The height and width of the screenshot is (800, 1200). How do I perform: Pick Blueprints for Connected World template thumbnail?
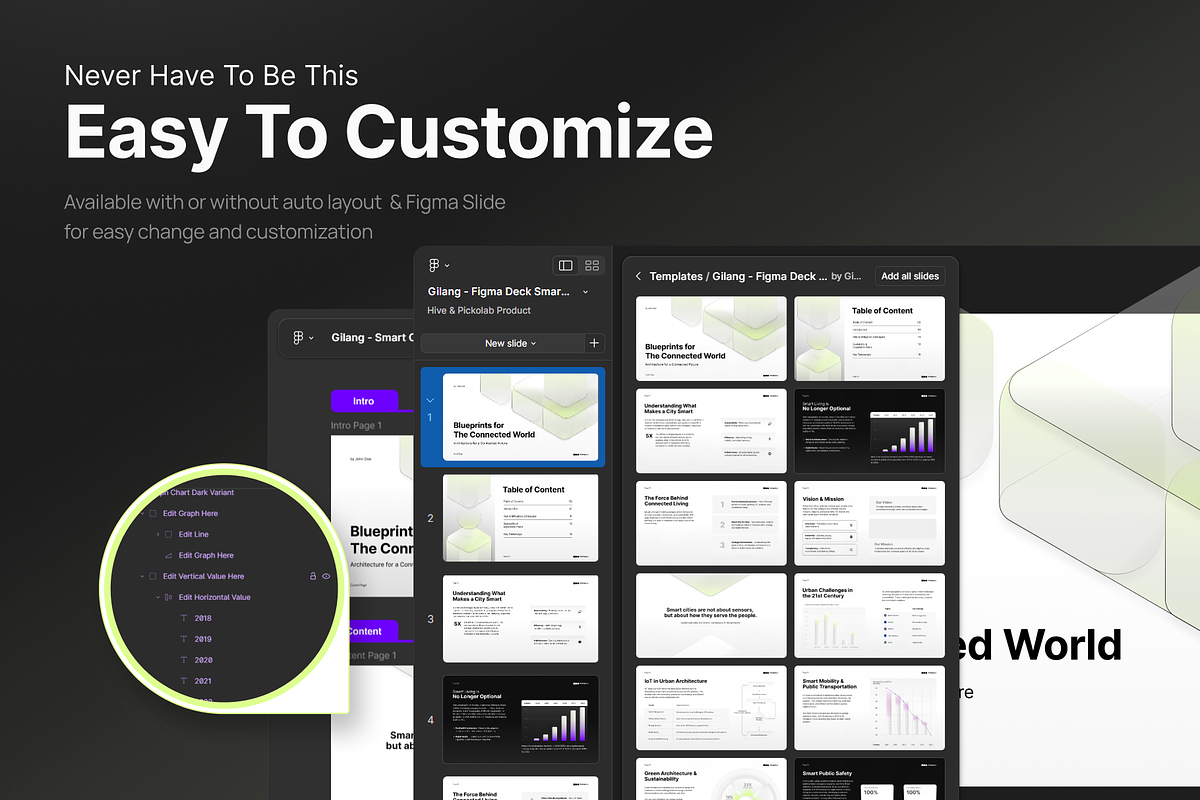711,338
